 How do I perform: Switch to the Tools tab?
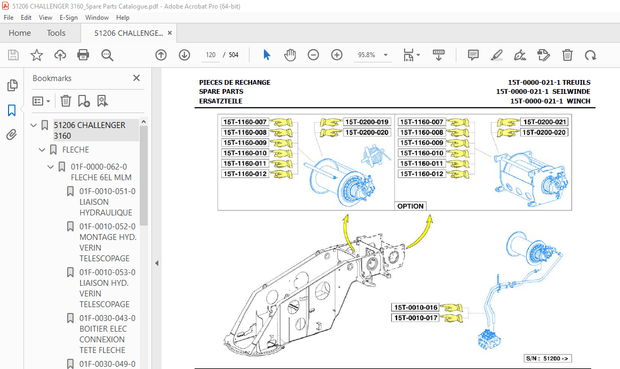(56, 33)
